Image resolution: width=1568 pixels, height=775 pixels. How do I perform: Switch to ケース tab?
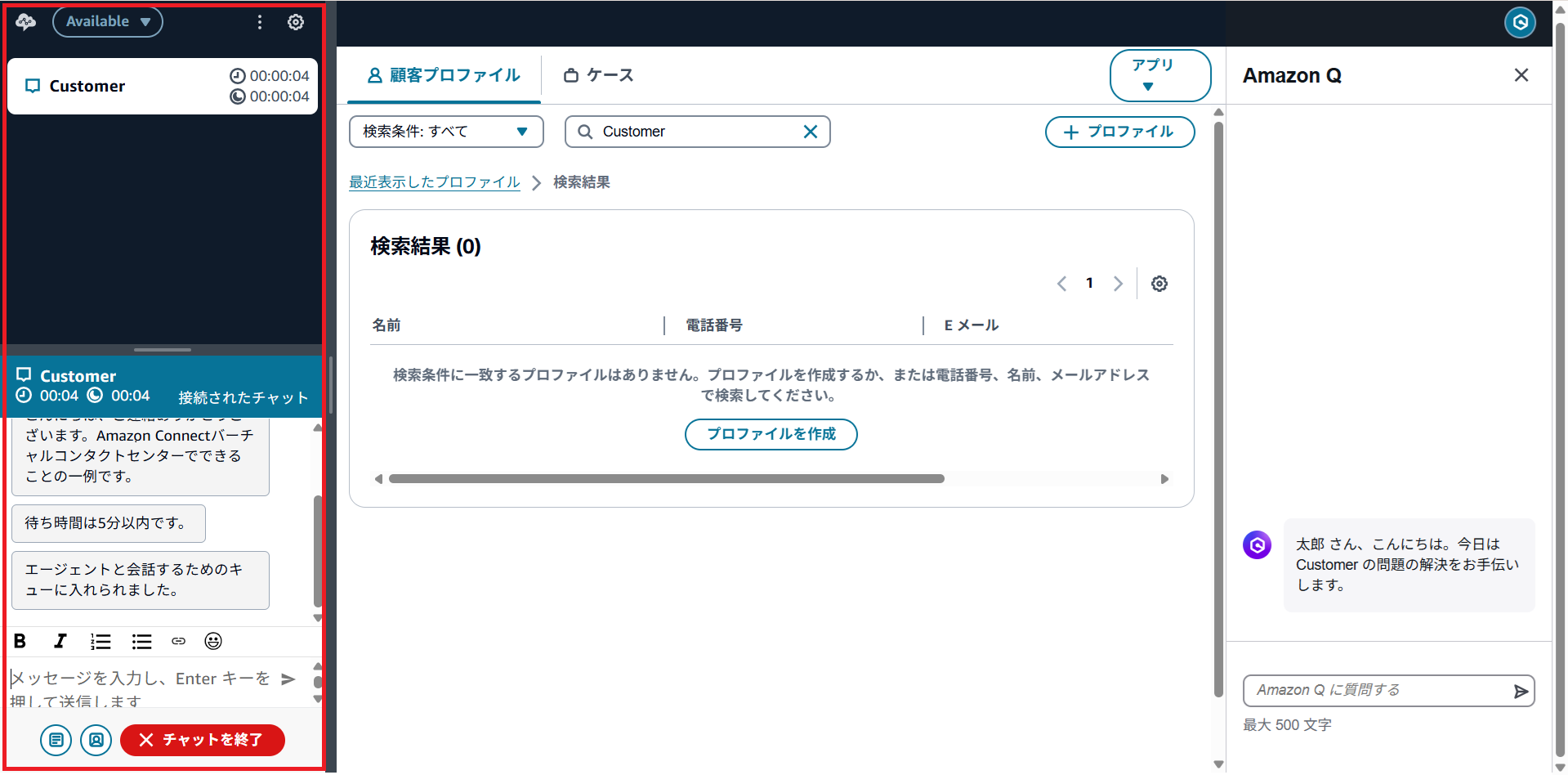(599, 75)
